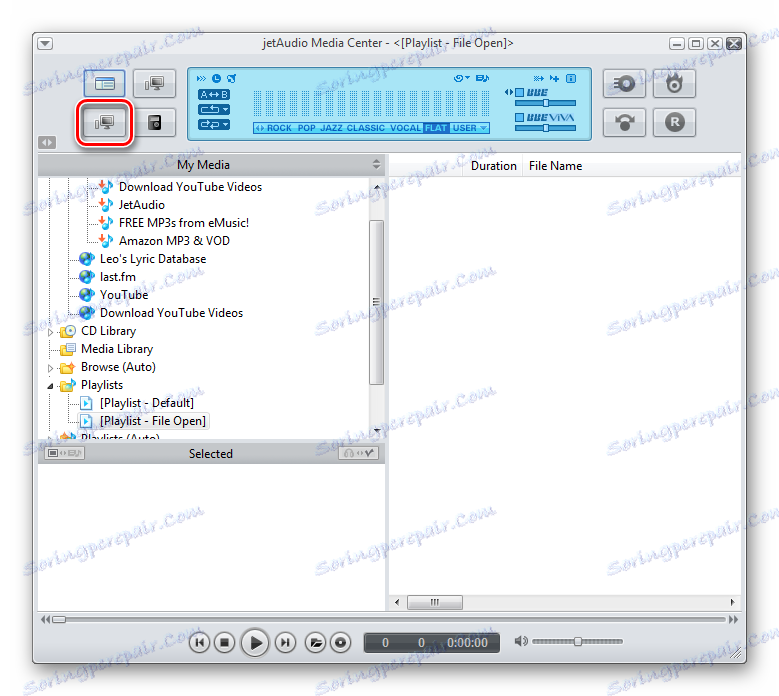Expand the Browse (Auto) node
Viewport: 779px width, 696px height.
[50, 368]
